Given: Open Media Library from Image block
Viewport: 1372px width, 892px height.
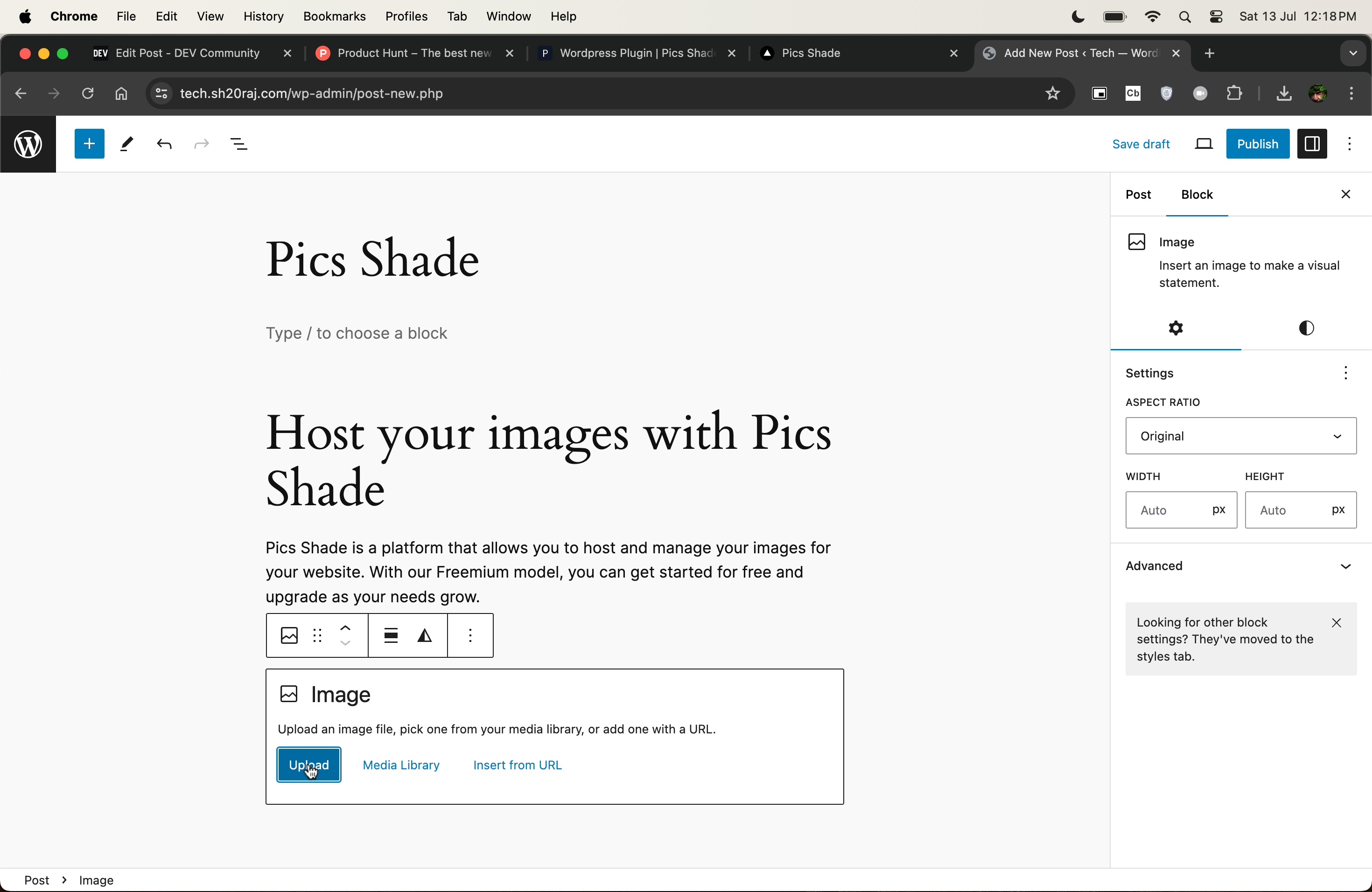Looking at the screenshot, I should (401, 765).
